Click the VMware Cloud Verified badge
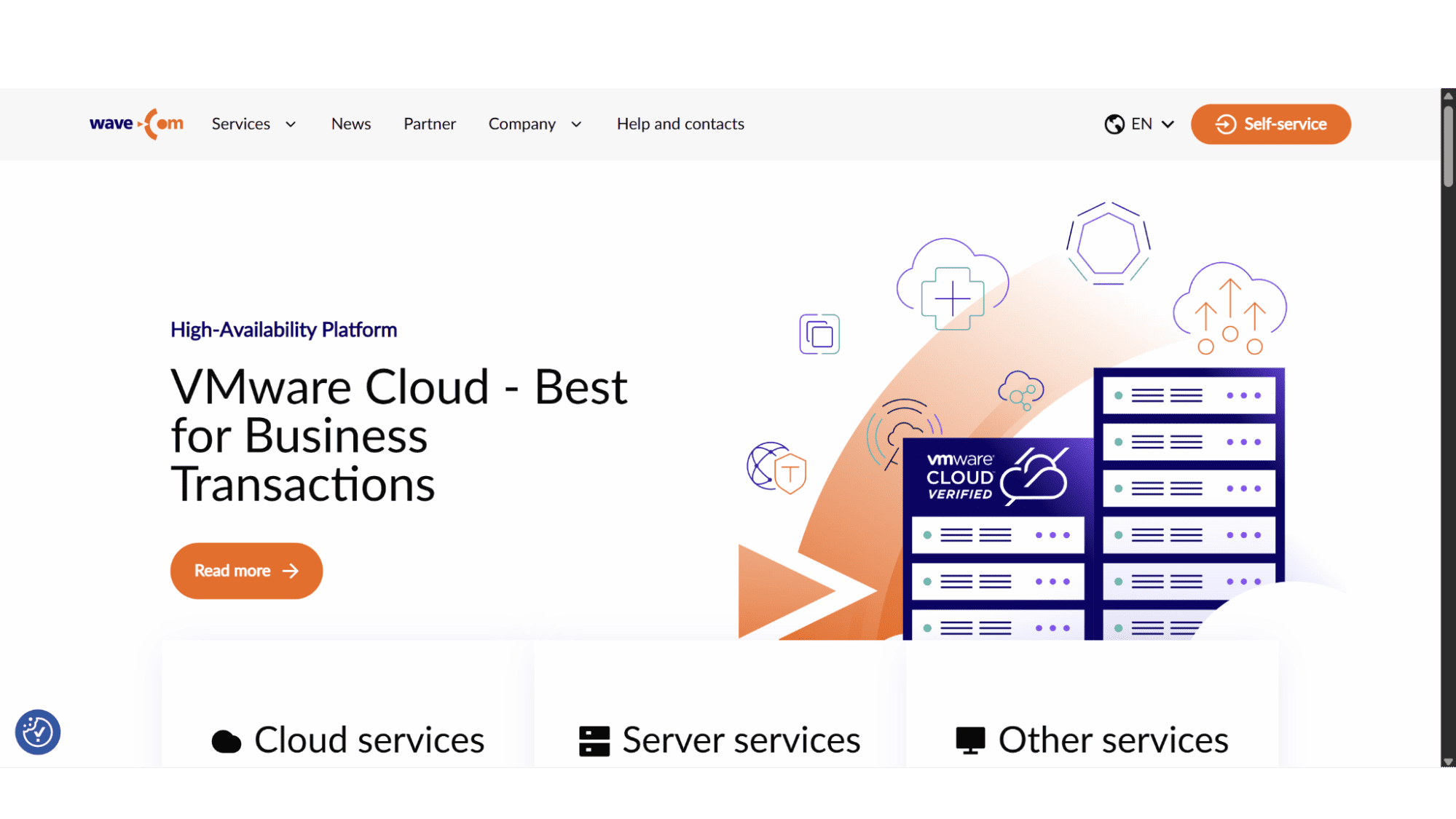Image resolution: width=1456 pixels, height=819 pixels. point(997,475)
